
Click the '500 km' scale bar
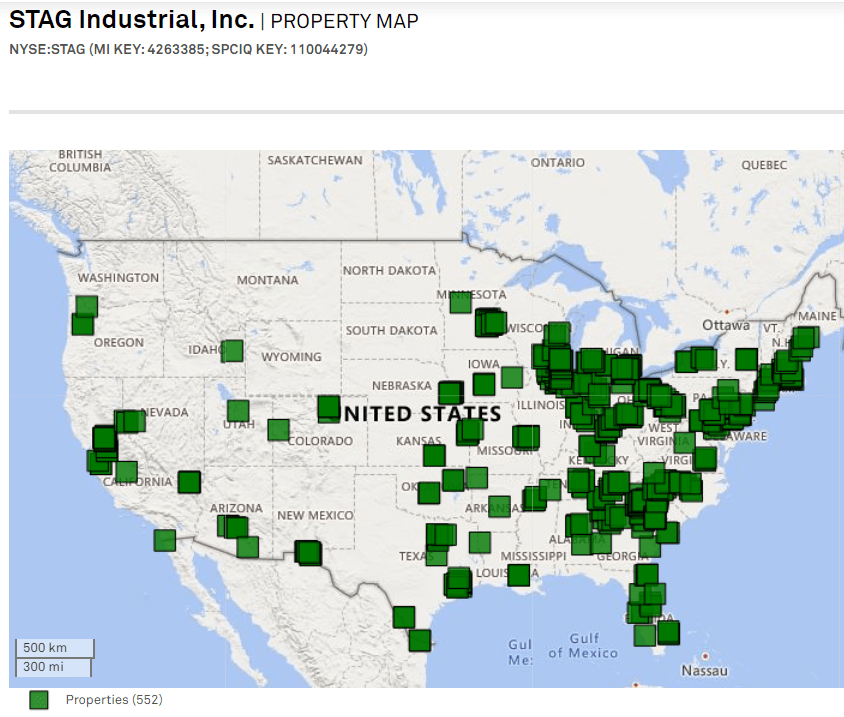tap(54, 648)
